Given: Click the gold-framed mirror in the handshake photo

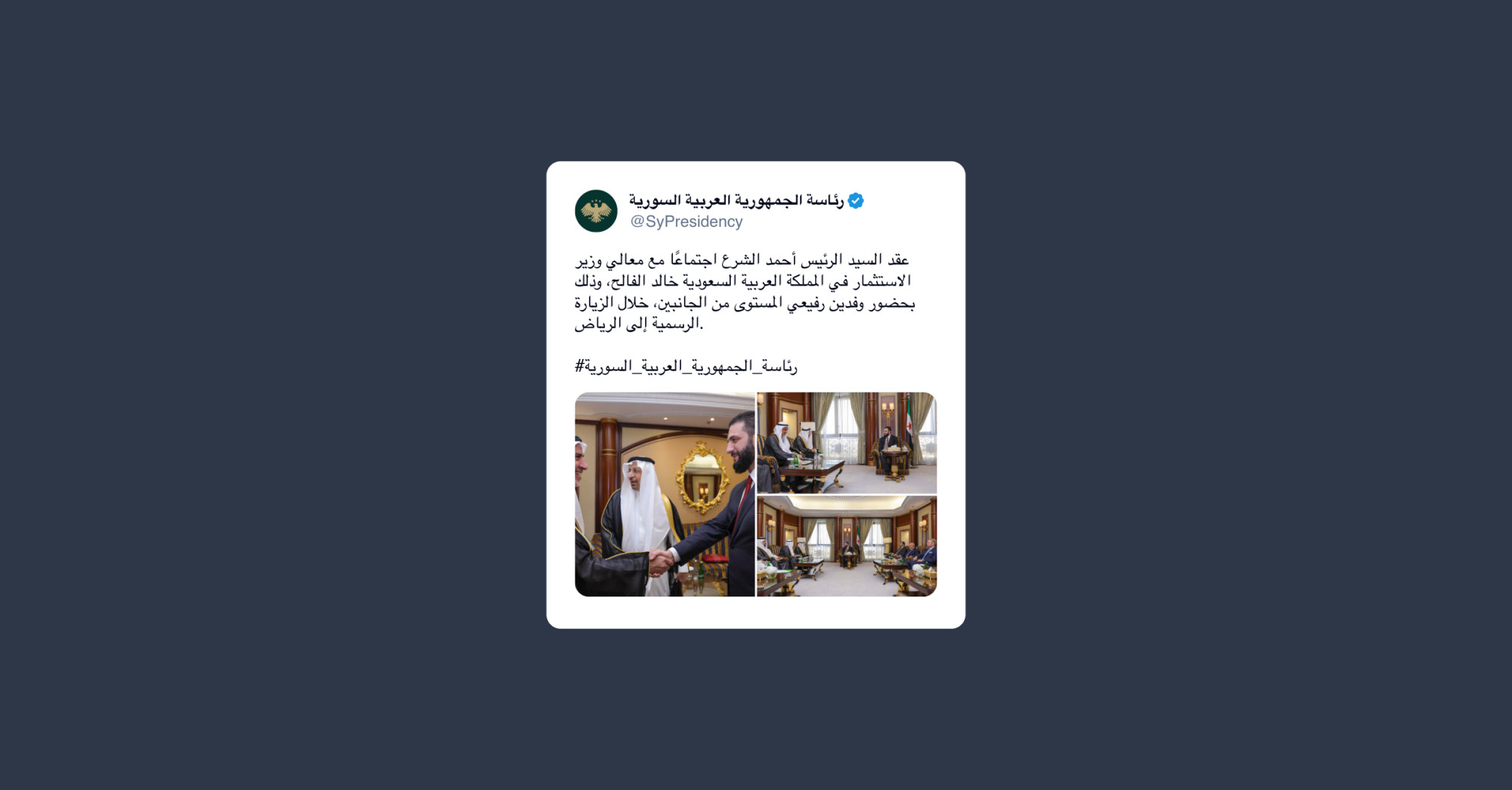Looking at the screenshot, I should (x=702, y=478).
